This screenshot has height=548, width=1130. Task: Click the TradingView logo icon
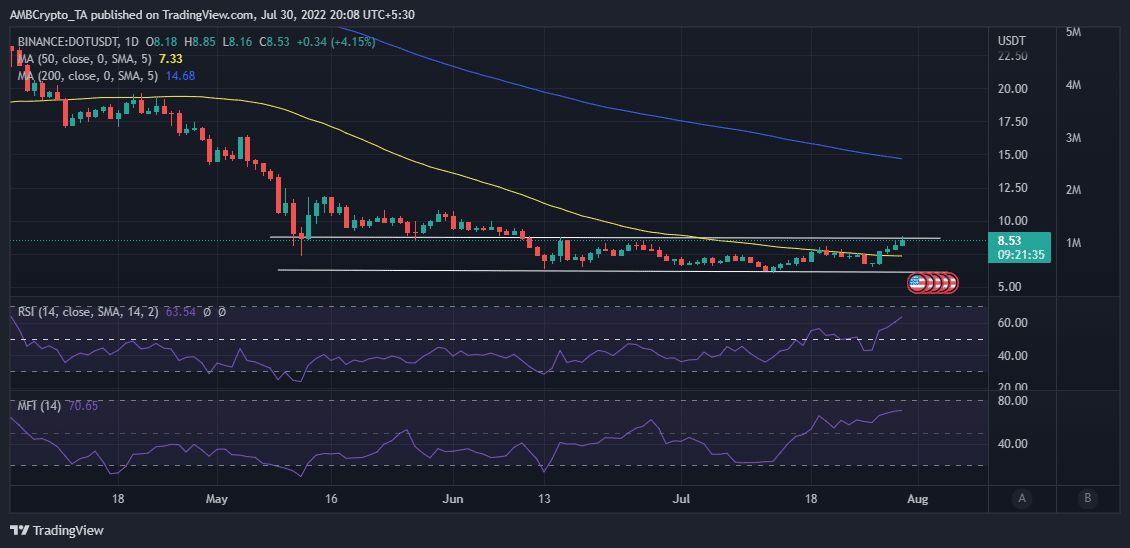pyautogui.click(x=20, y=530)
